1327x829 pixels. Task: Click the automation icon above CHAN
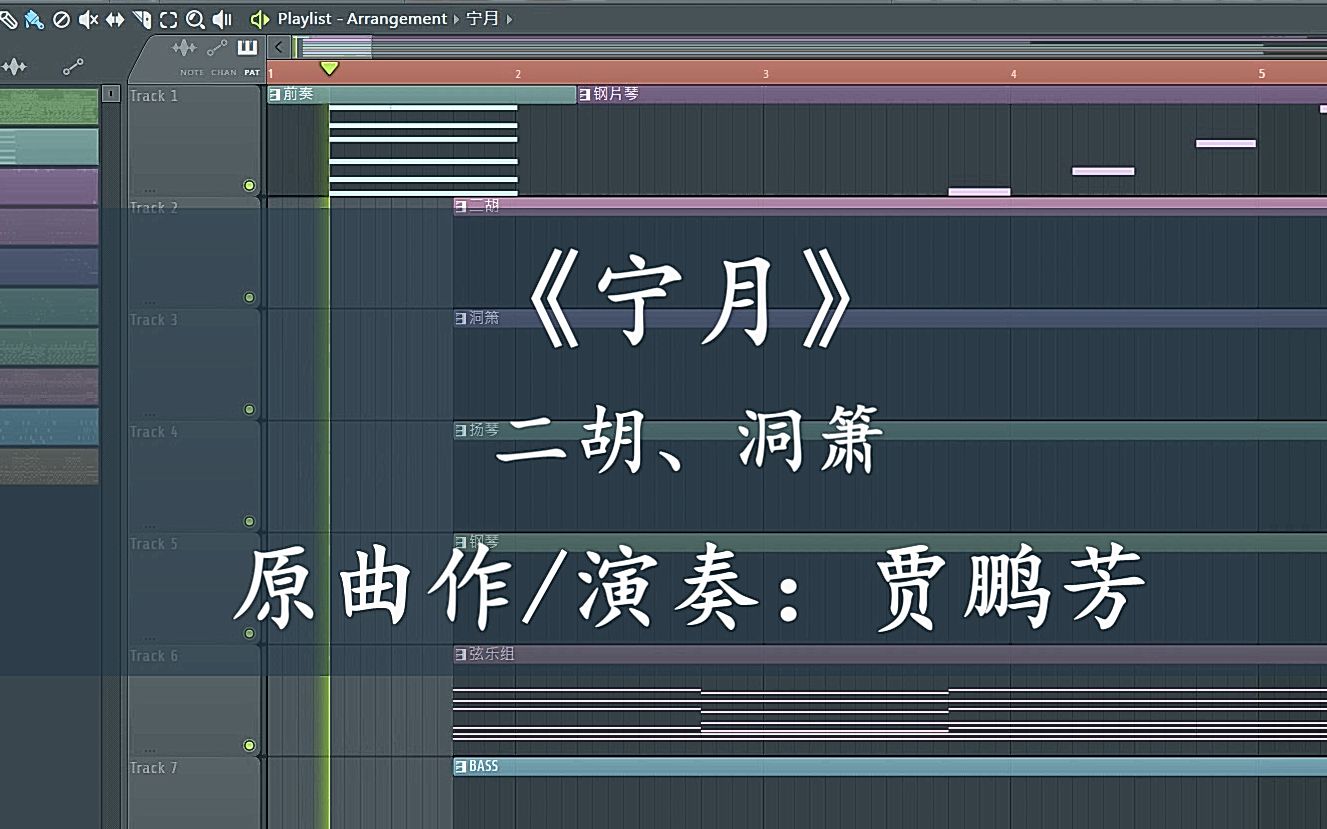[217, 48]
